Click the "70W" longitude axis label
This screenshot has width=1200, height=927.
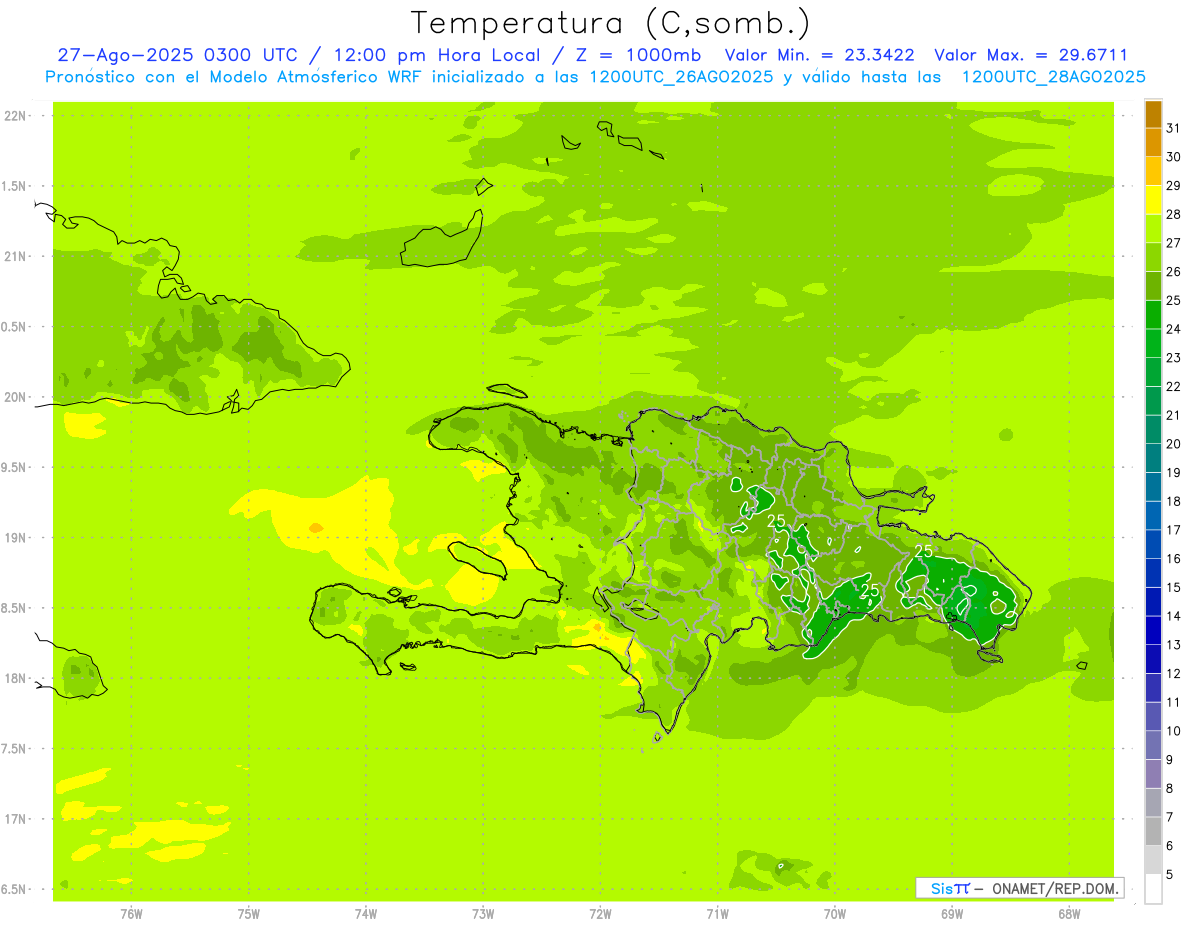click(x=835, y=913)
